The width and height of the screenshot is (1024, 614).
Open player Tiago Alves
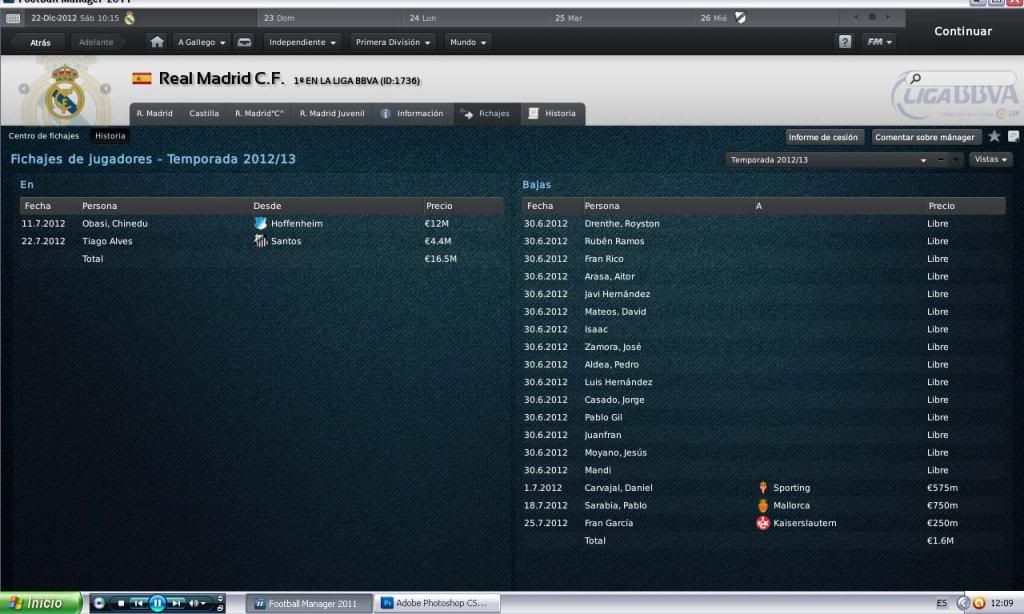(x=107, y=241)
